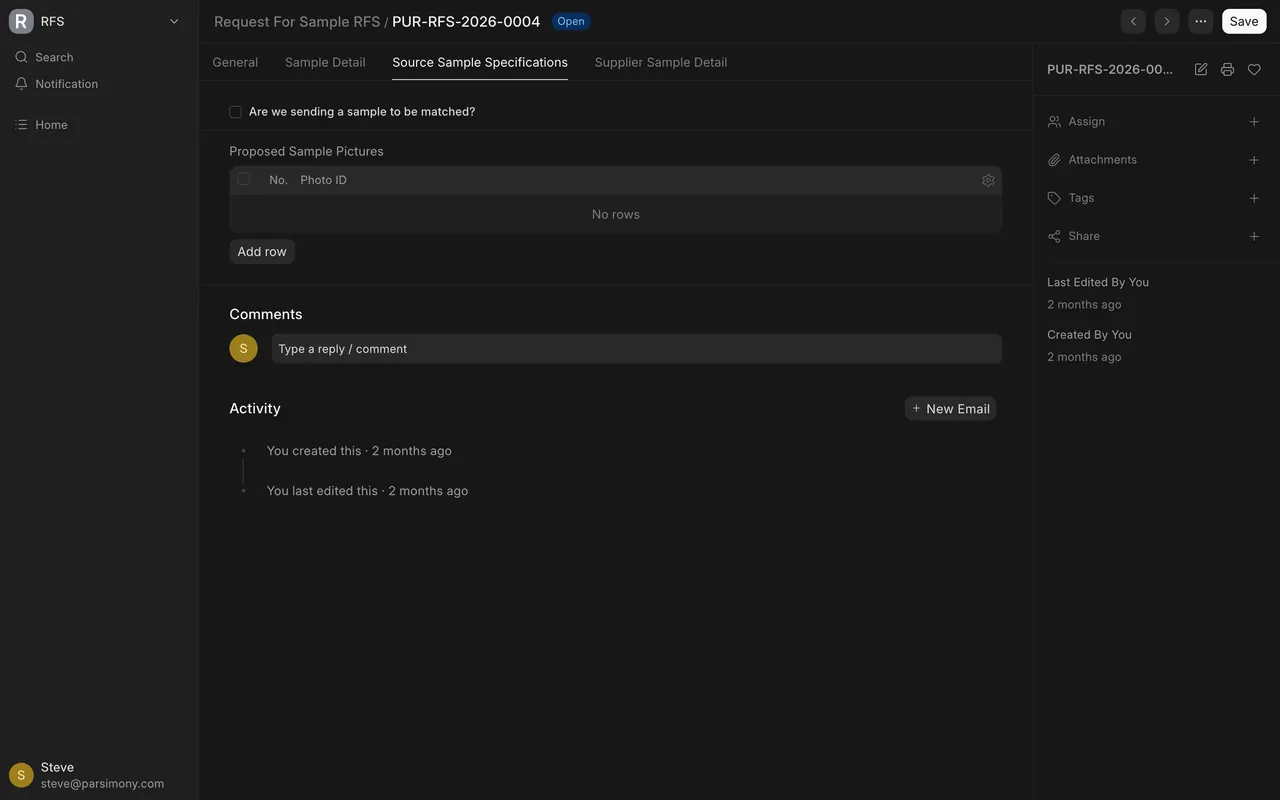Add a tag with plus icon
This screenshot has width=1280, height=800.
(x=1254, y=198)
